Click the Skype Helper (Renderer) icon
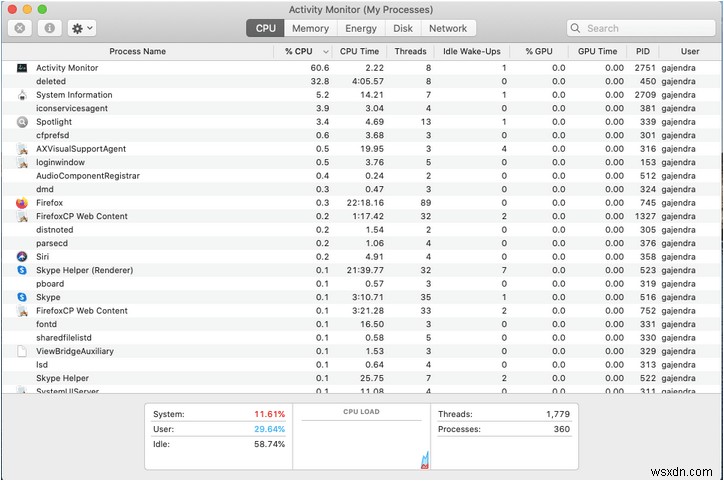Viewport: 724px width, 482px height. (22, 270)
